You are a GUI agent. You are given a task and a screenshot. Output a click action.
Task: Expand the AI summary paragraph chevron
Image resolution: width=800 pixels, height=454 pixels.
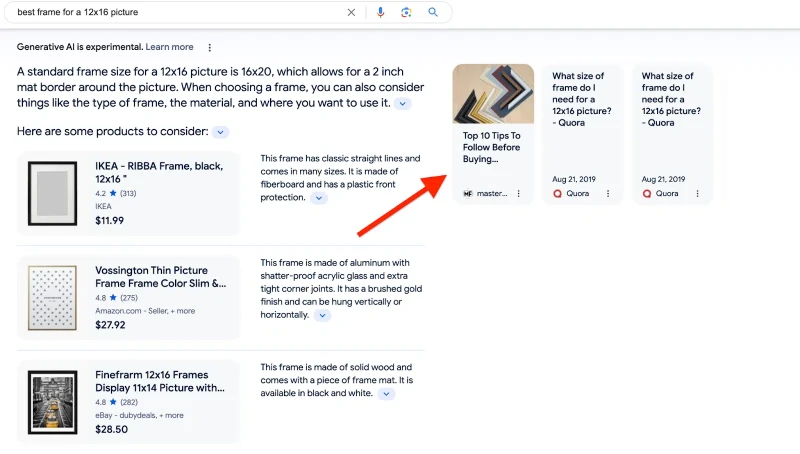(403, 104)
